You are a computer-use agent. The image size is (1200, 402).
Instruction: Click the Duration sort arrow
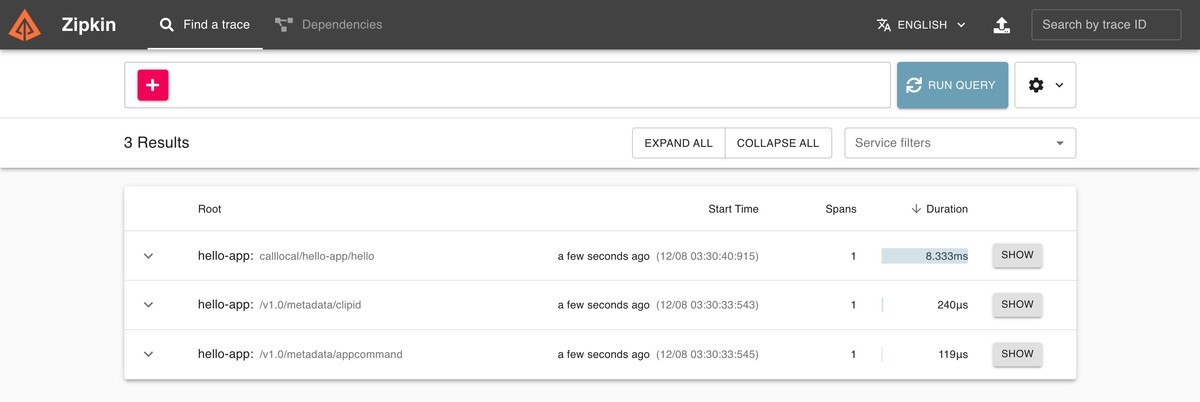(x=915, y=209)
